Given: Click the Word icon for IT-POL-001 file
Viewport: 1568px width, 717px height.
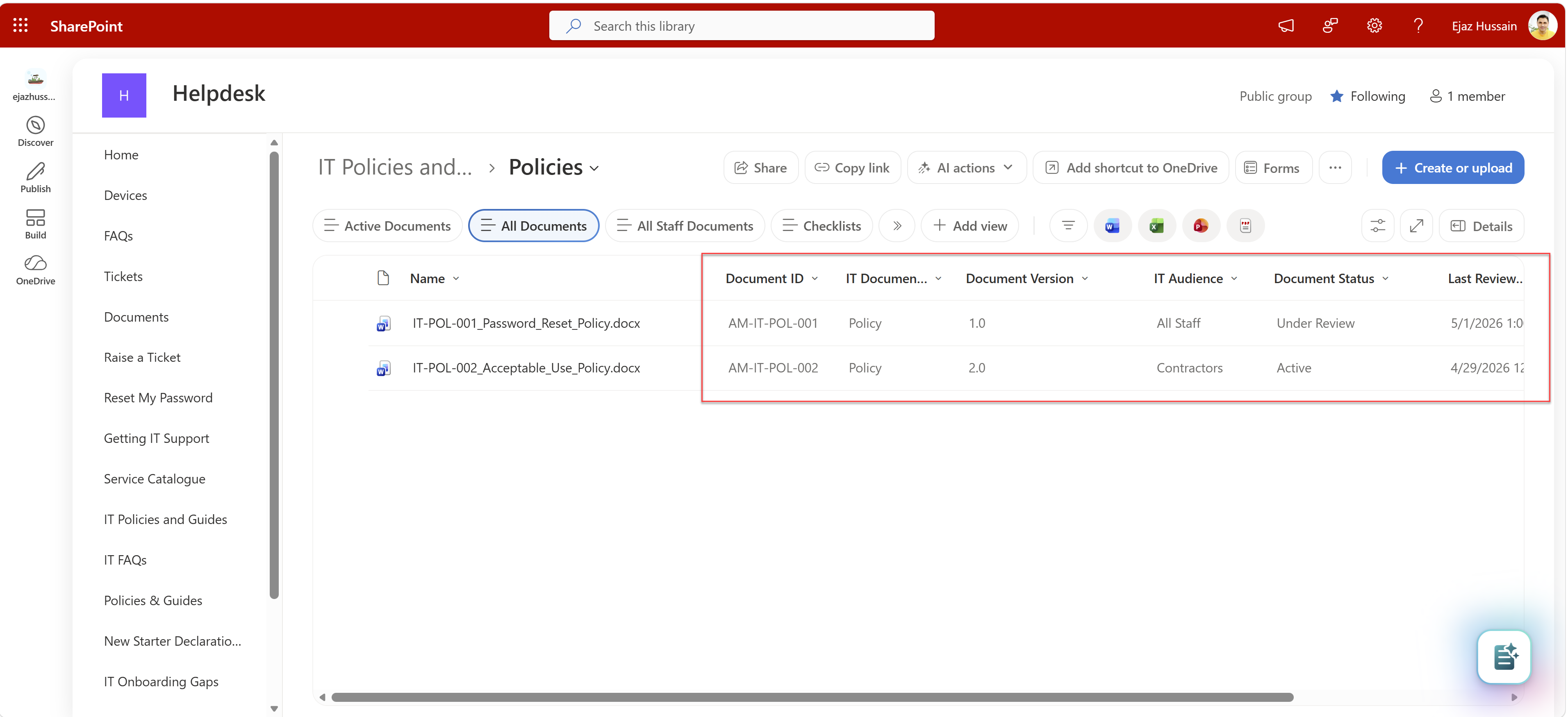Looking at the screenshot, I should [x=383, y=324].
